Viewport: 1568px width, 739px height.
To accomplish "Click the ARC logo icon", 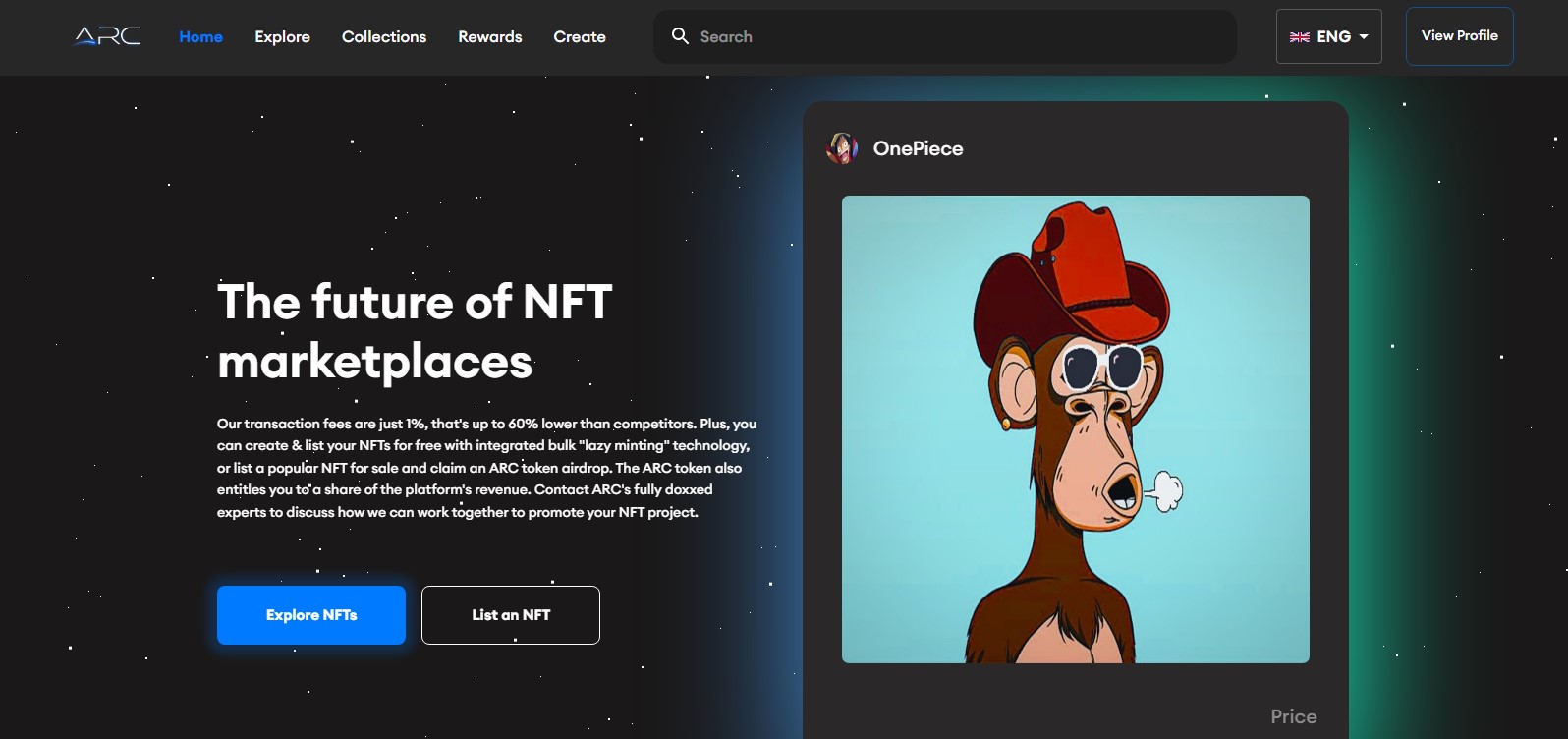I will click(108, 36).
